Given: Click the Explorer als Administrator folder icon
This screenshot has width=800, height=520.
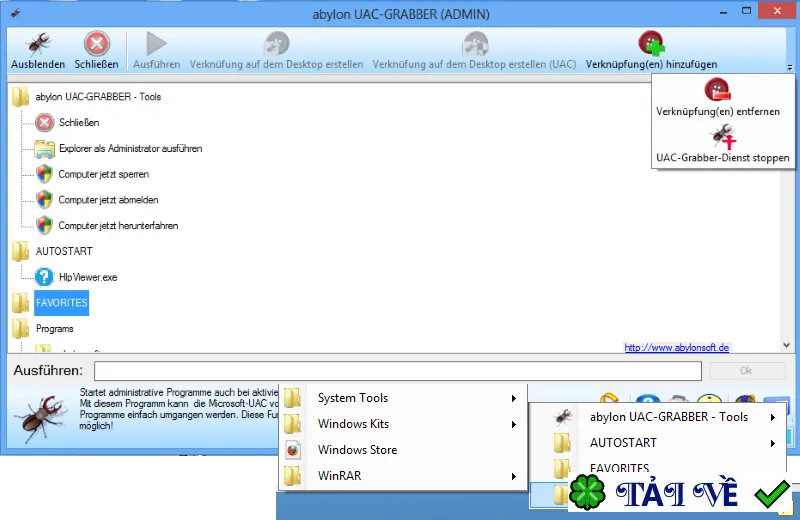Looking at the screenshot, I should click(x=44, y=148).
